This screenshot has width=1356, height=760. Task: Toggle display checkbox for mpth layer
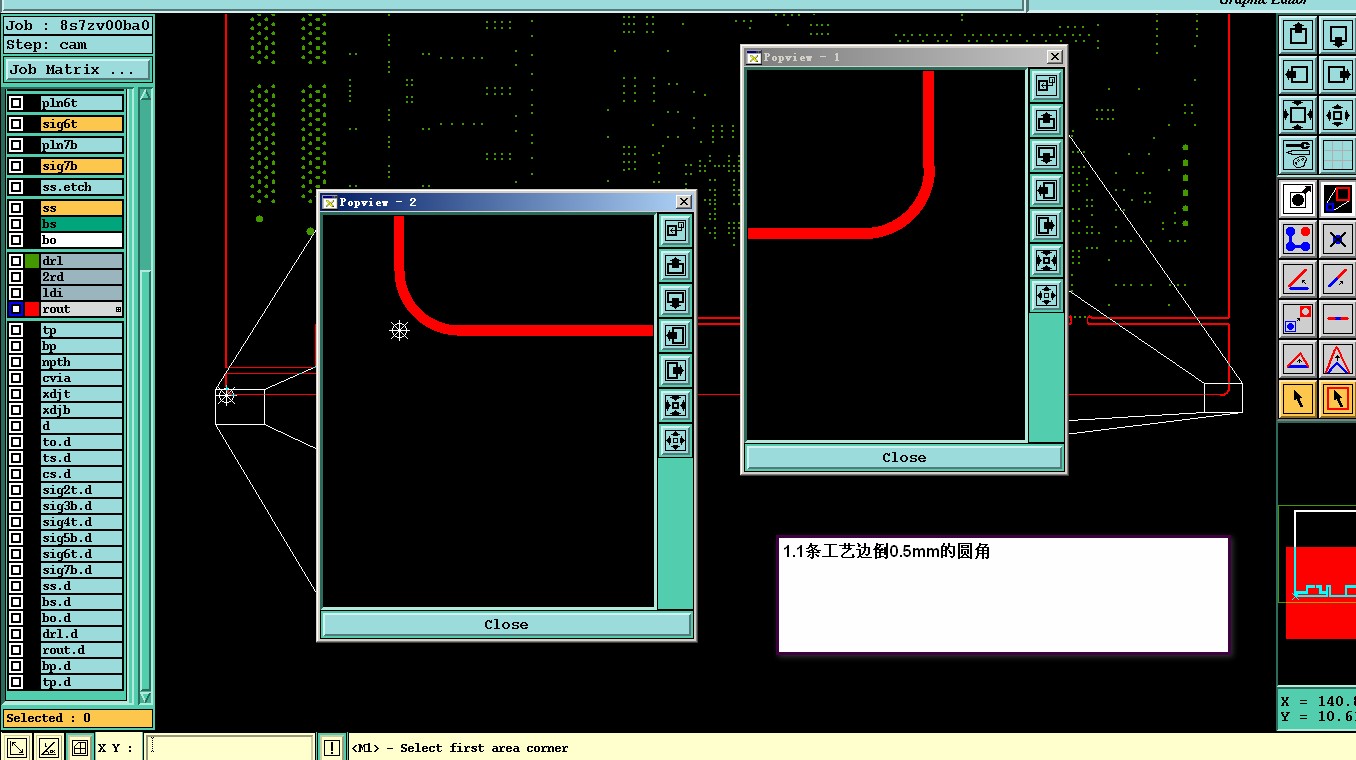coord(16,362)
